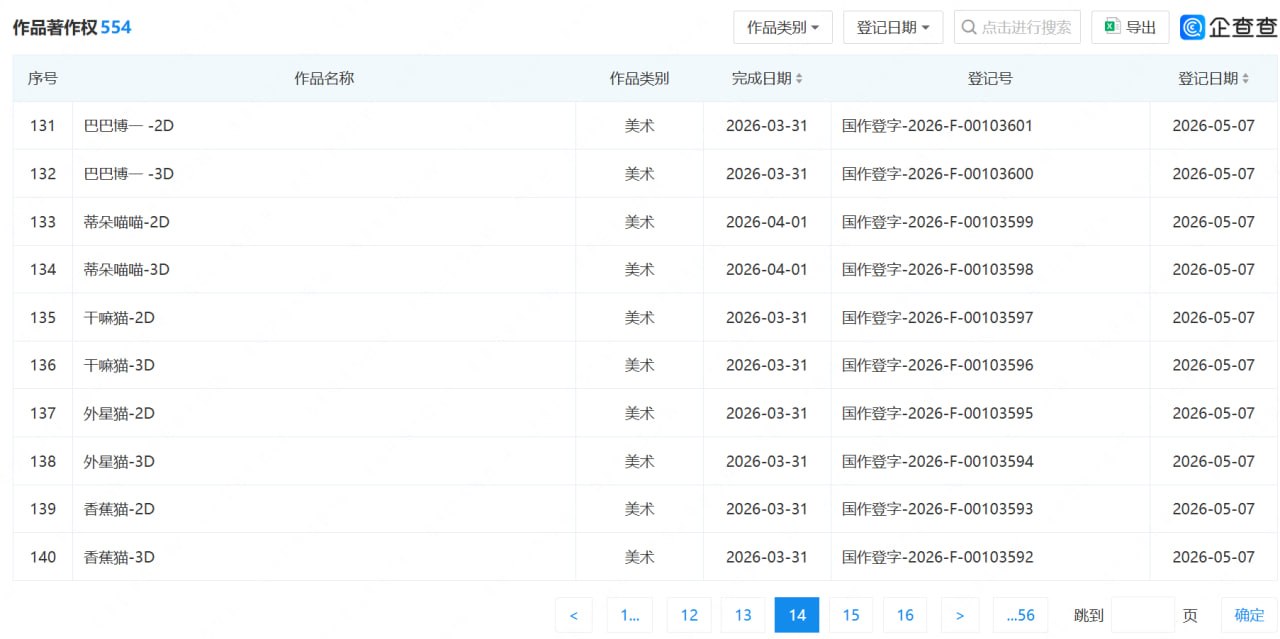Jump to last pages via ...56
Viewport: 1280px width, 639px height.
[1020, 615]
